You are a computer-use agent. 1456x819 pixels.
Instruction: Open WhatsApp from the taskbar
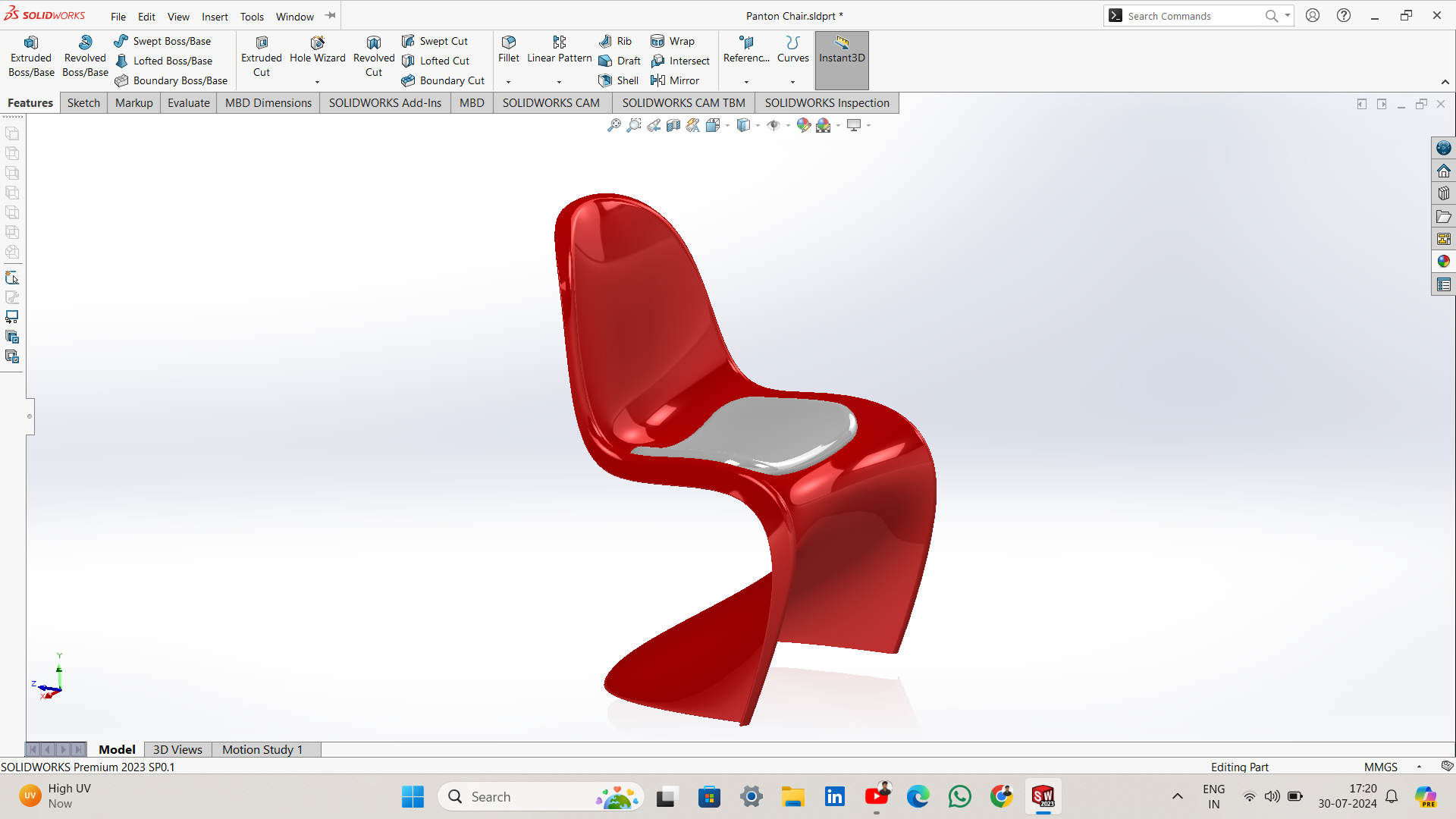[x=960, y=797]
